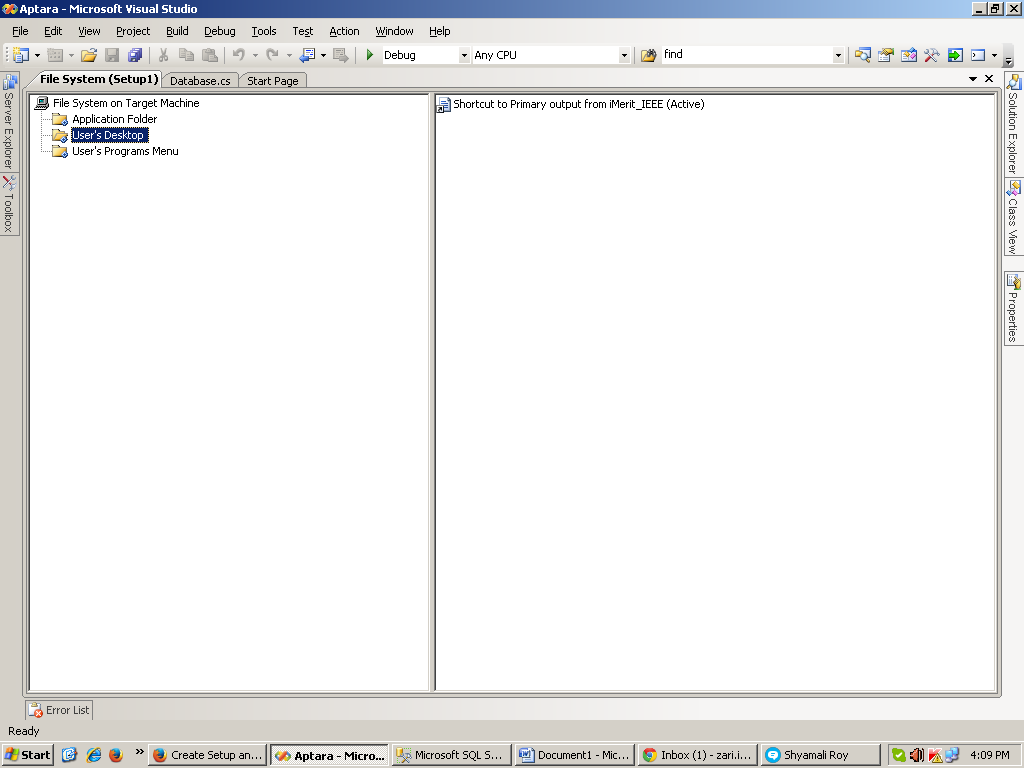This screenshot has width=1024, height=768.
Task: Open the Debug menu
Action: [219, 31]
